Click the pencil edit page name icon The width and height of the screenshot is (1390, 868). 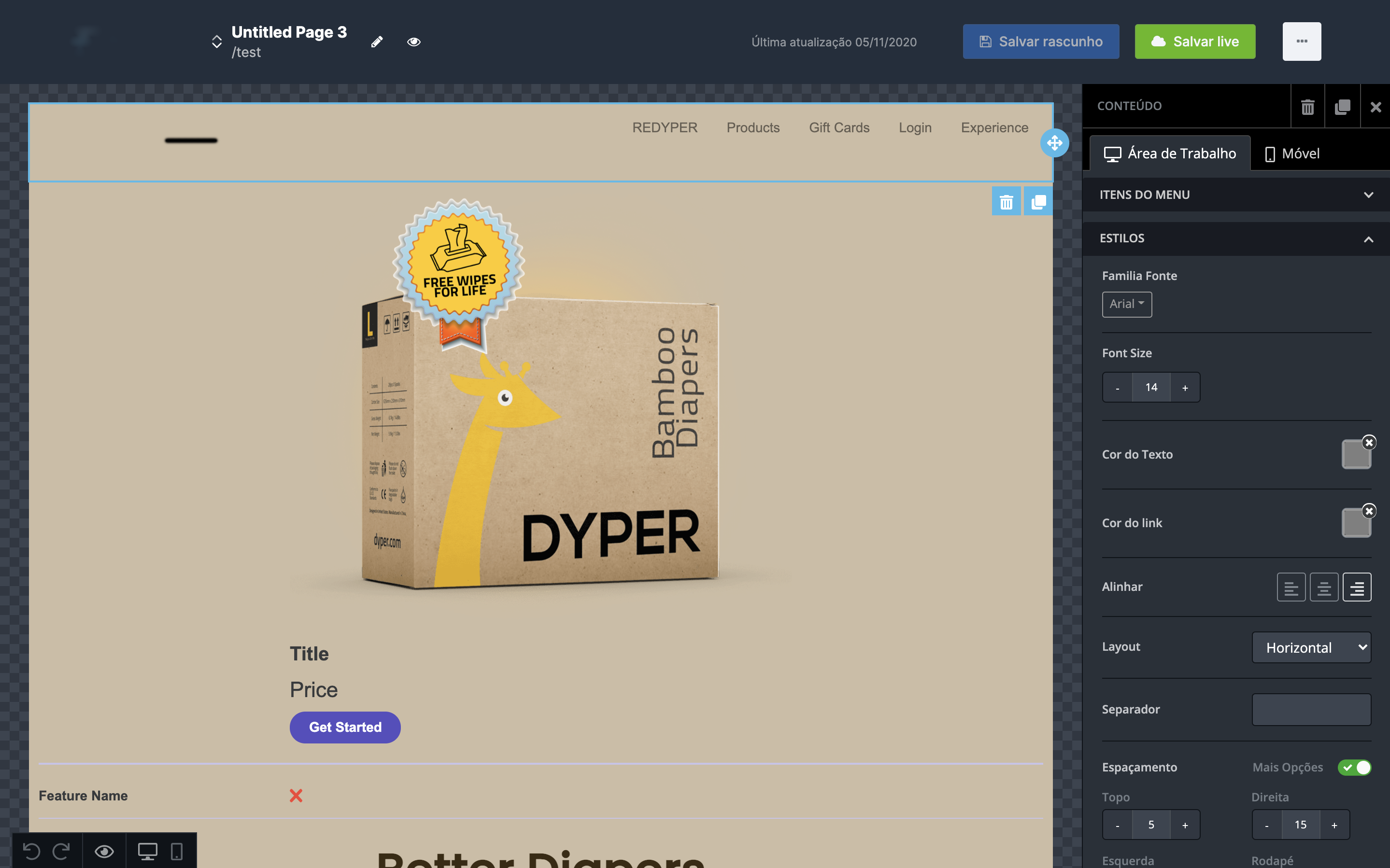pyautogui.click(x=377, y=42)
